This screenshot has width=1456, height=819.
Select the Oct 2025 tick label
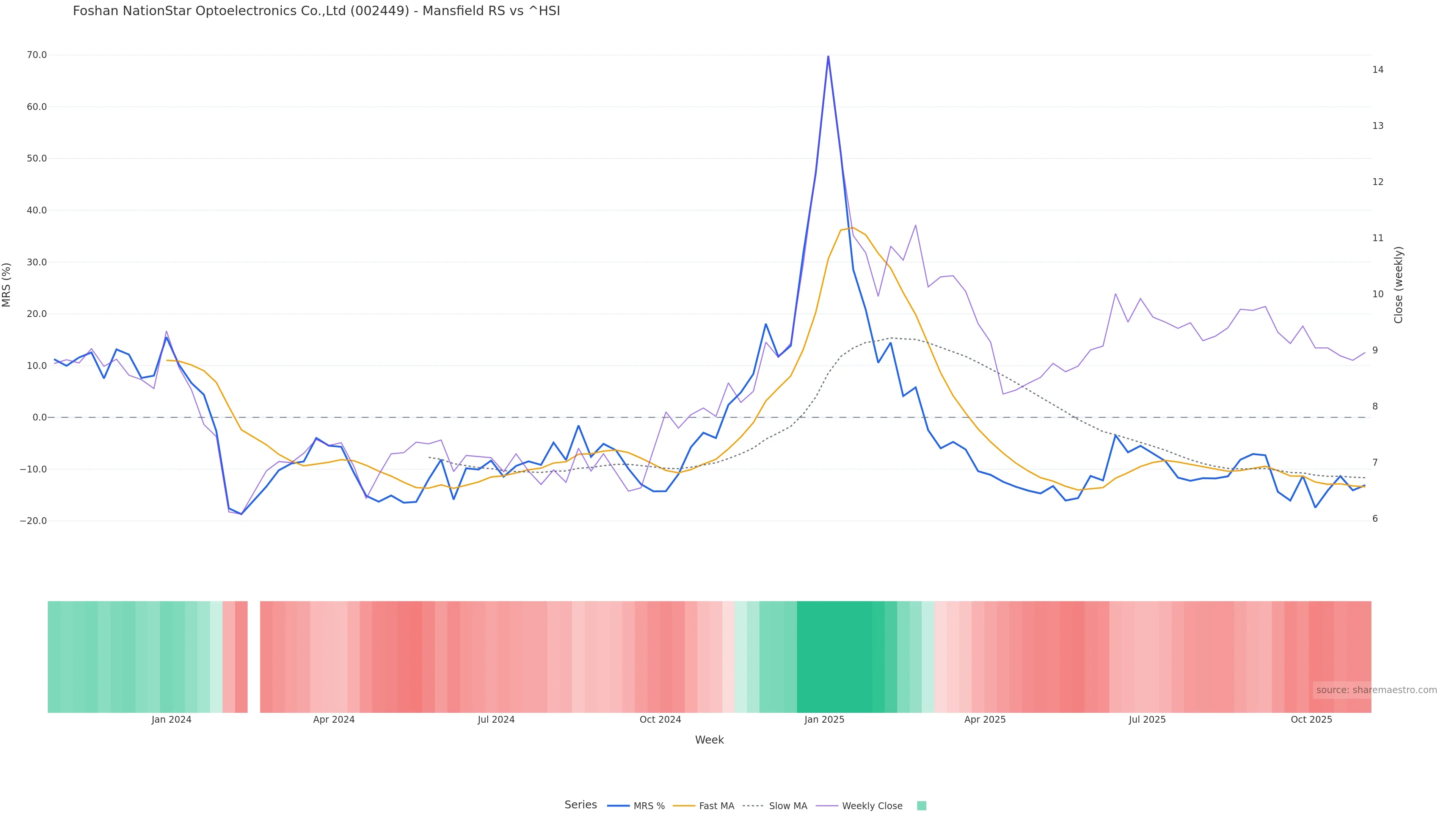coord(1311,720)
